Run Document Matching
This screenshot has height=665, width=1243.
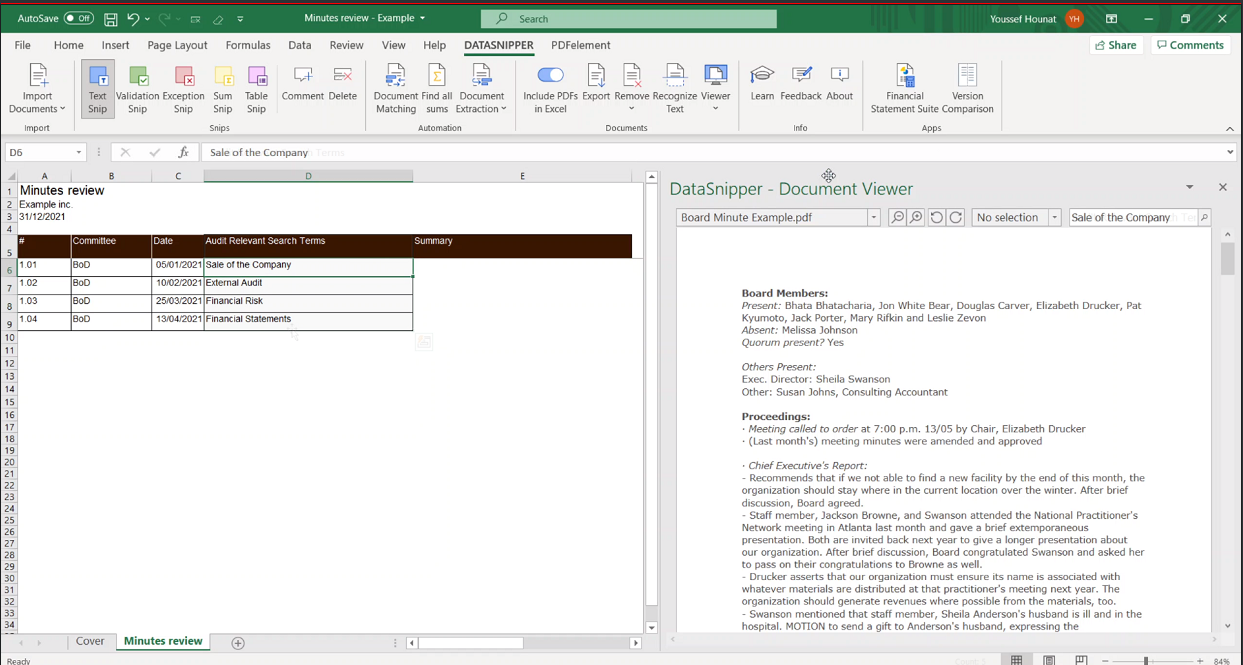tap(396, 88)
